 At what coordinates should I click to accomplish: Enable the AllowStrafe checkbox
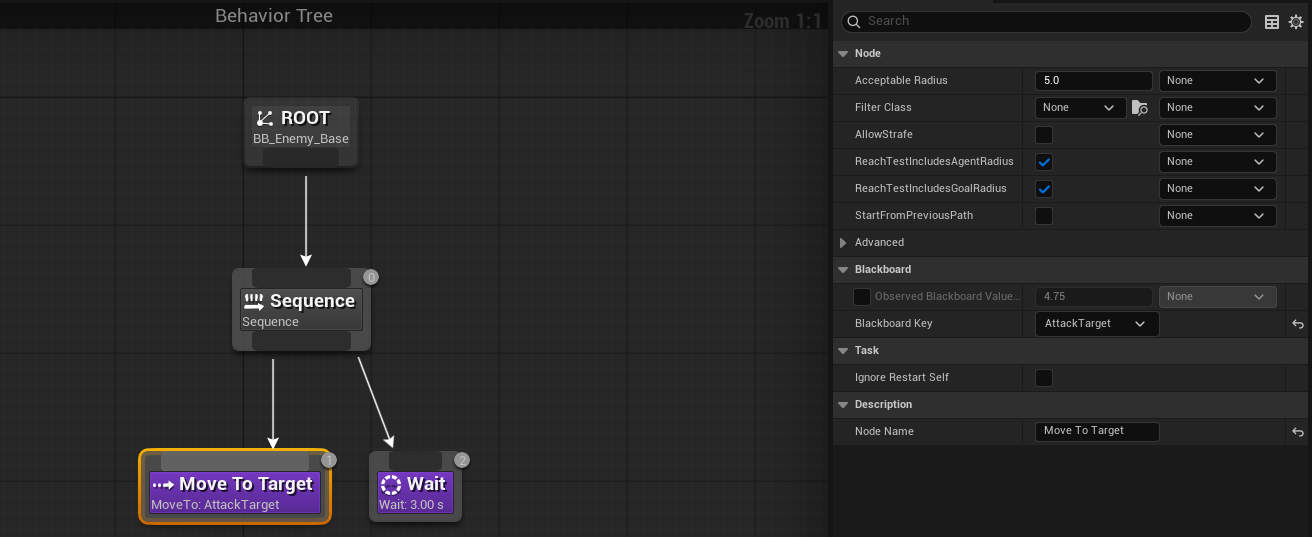point(1044,134)
